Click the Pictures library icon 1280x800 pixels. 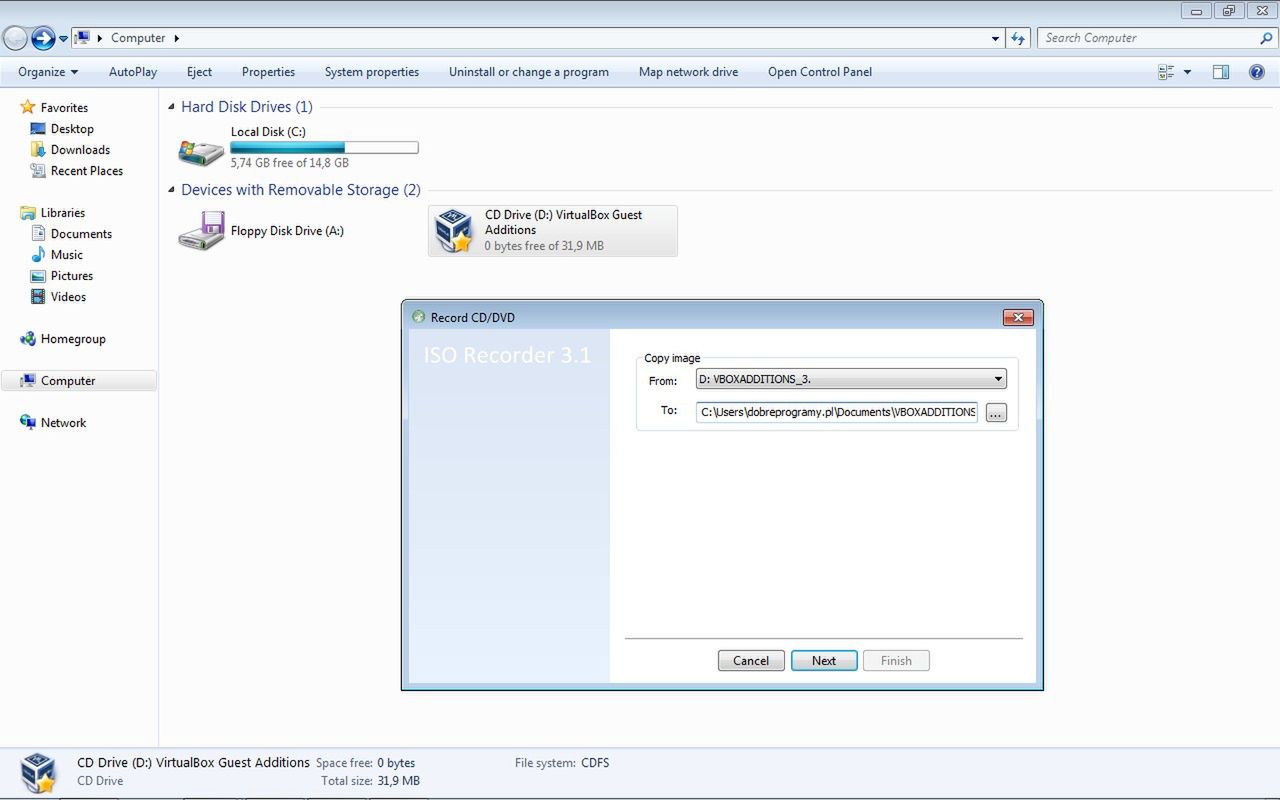(x=38, y=276)
